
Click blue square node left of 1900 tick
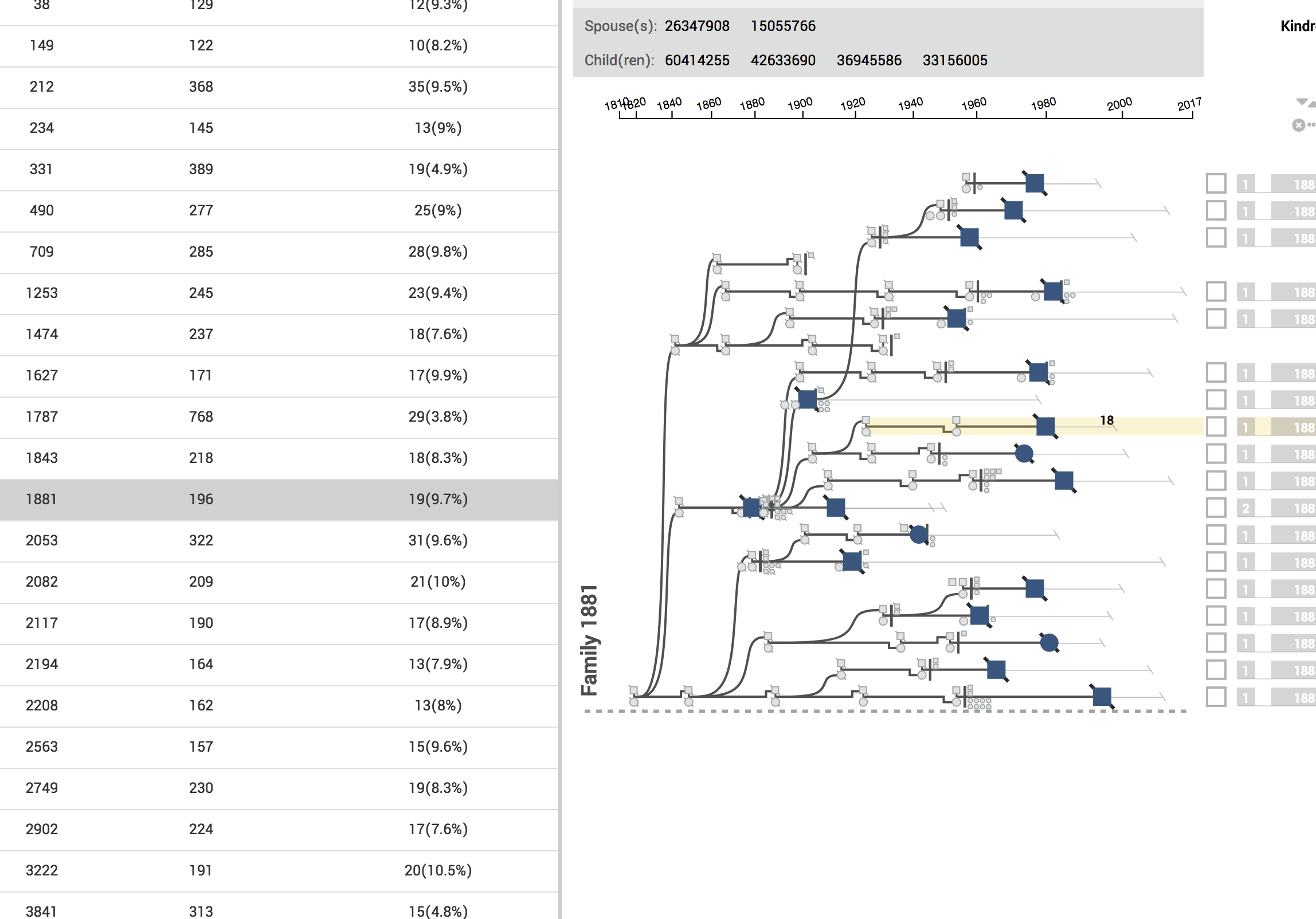(x=807, y=399)
